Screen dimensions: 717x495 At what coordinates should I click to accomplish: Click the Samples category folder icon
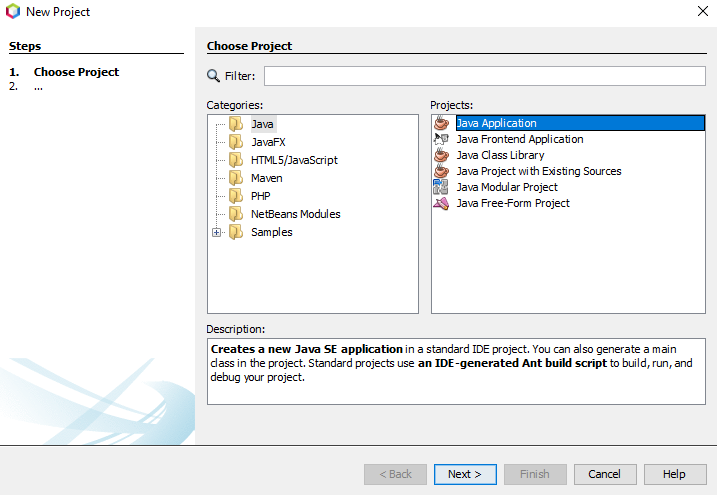tap(236, 232)
